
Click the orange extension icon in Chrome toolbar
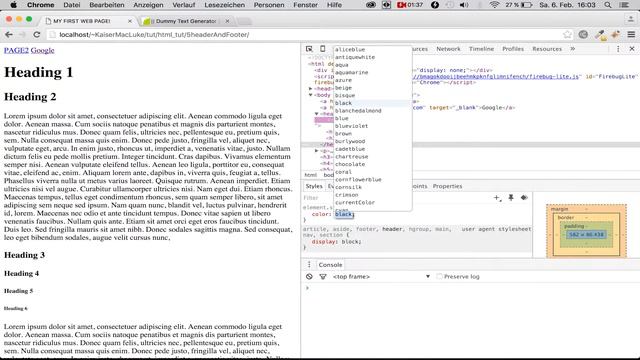(616, 35)
